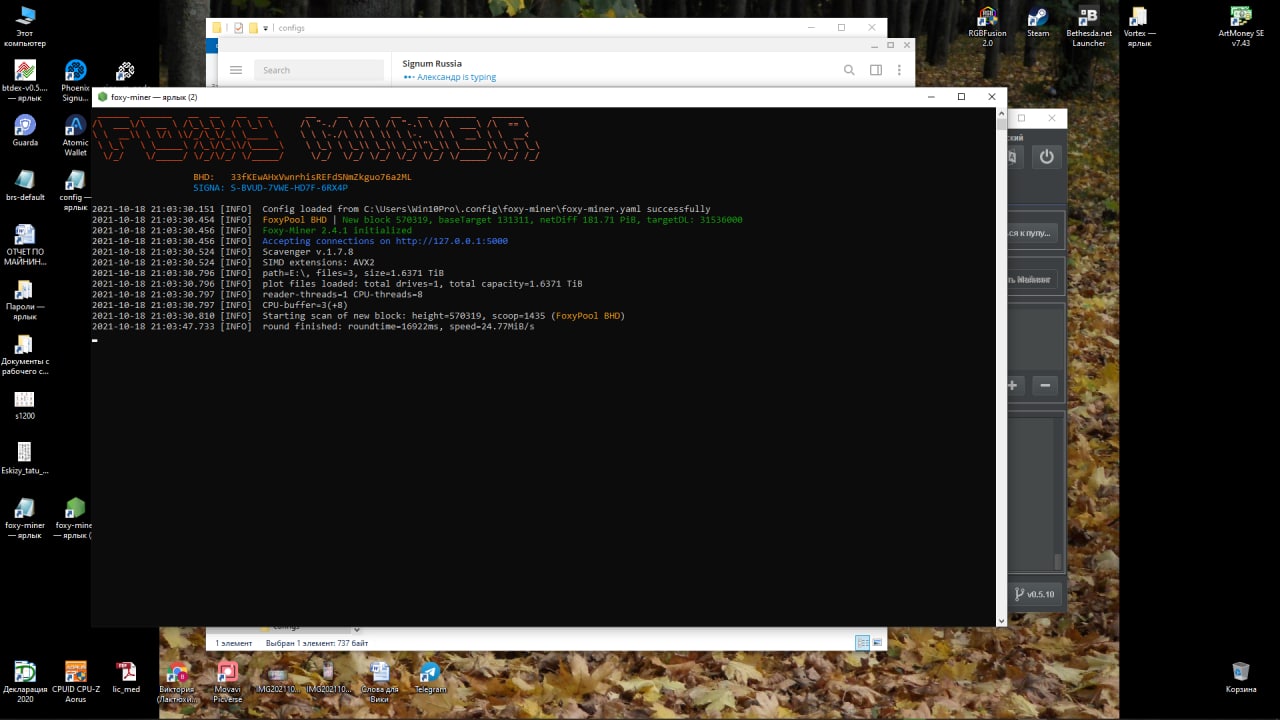Launch Telegram from the desktop shortcut
Image resolution: width=1280 pixels, height=720 pixels.
click(x=430, y=677)
